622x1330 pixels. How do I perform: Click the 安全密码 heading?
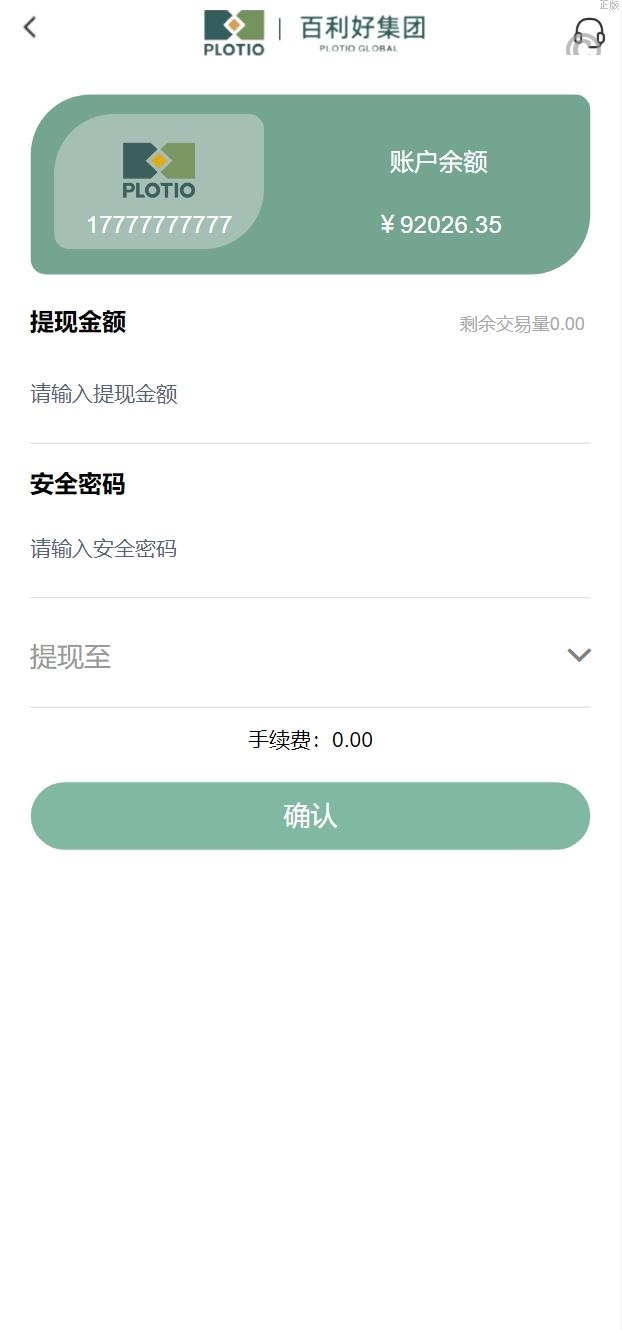(x=78, y=484)
